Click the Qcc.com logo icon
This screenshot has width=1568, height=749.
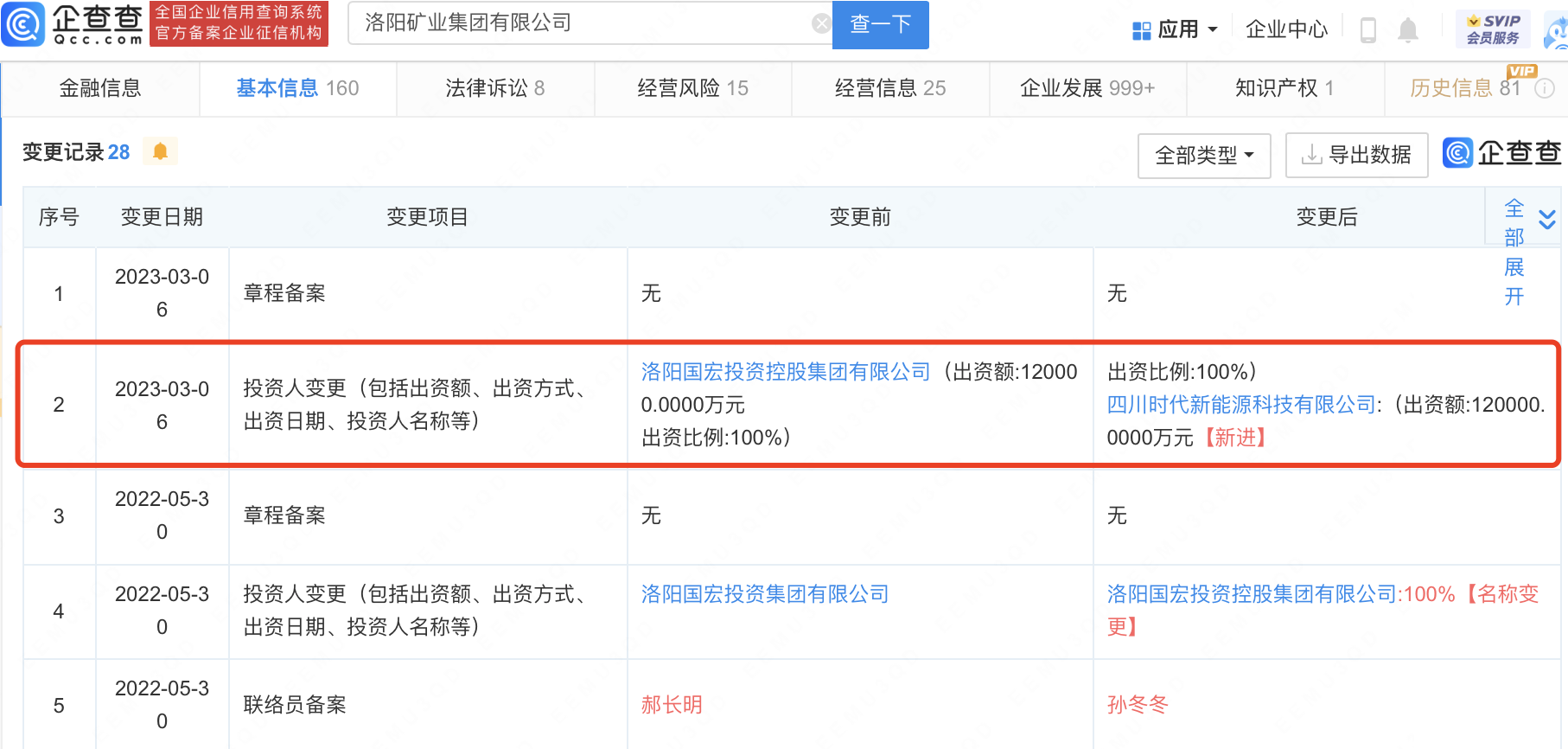[x=23, y=24]
